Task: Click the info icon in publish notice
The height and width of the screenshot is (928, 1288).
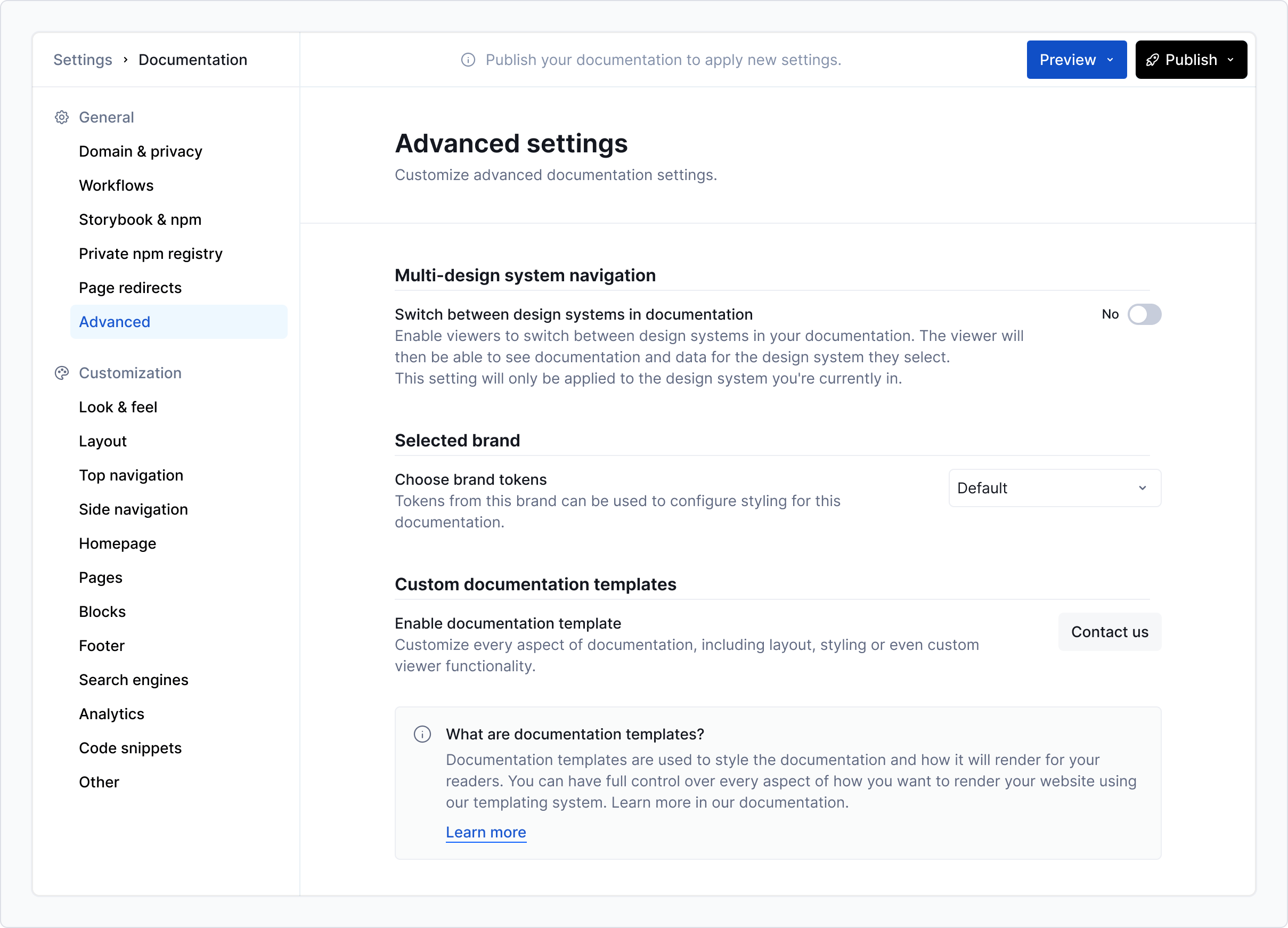Action: (468, 60)
